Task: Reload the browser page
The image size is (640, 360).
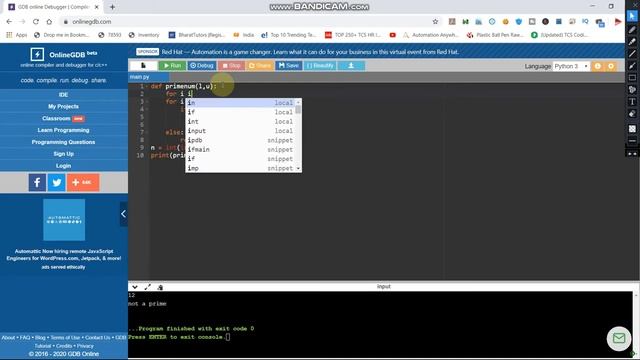Action: (x=36, y=22)
